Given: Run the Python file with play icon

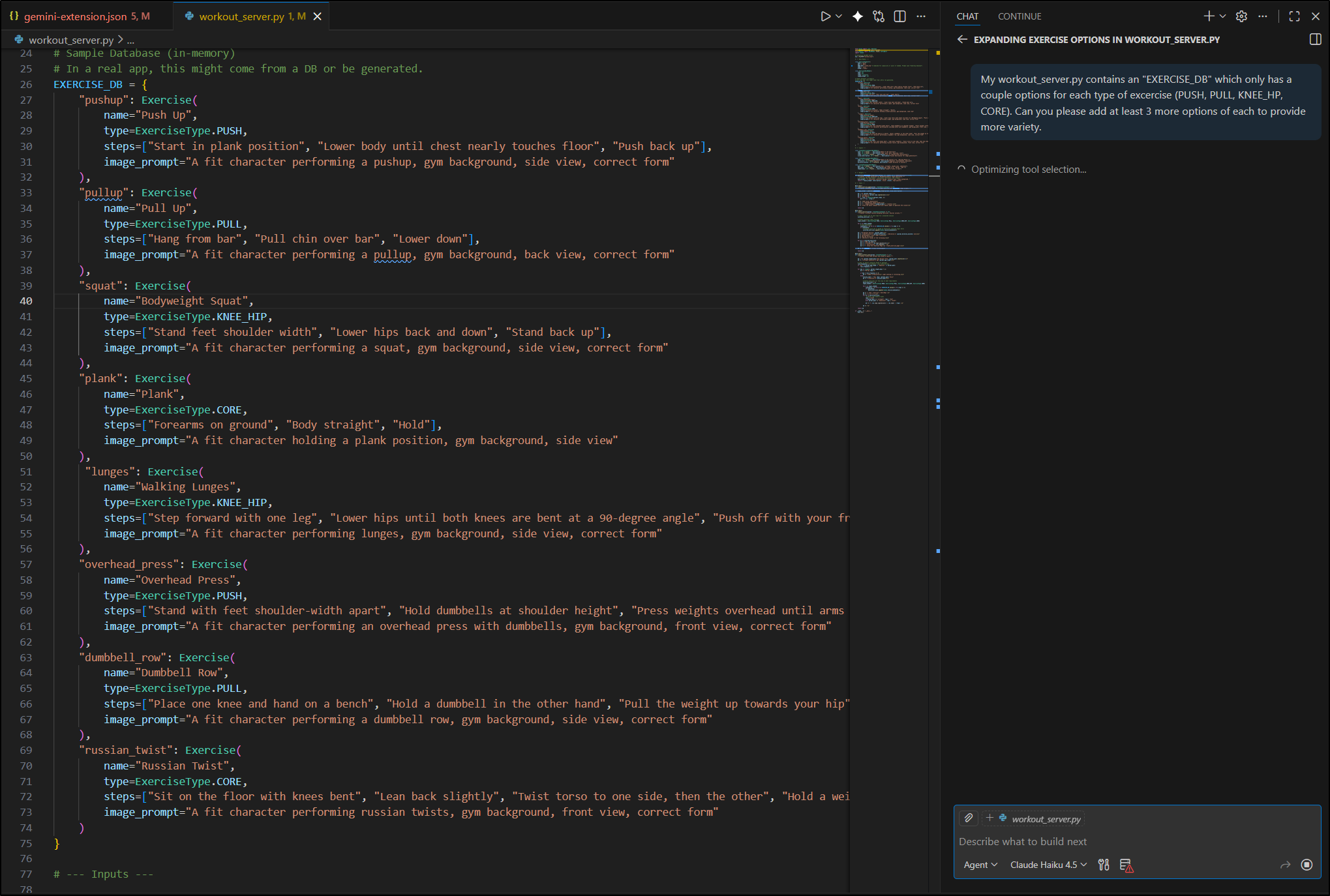Looking at the screenshot, I should [x=825, y=16].
